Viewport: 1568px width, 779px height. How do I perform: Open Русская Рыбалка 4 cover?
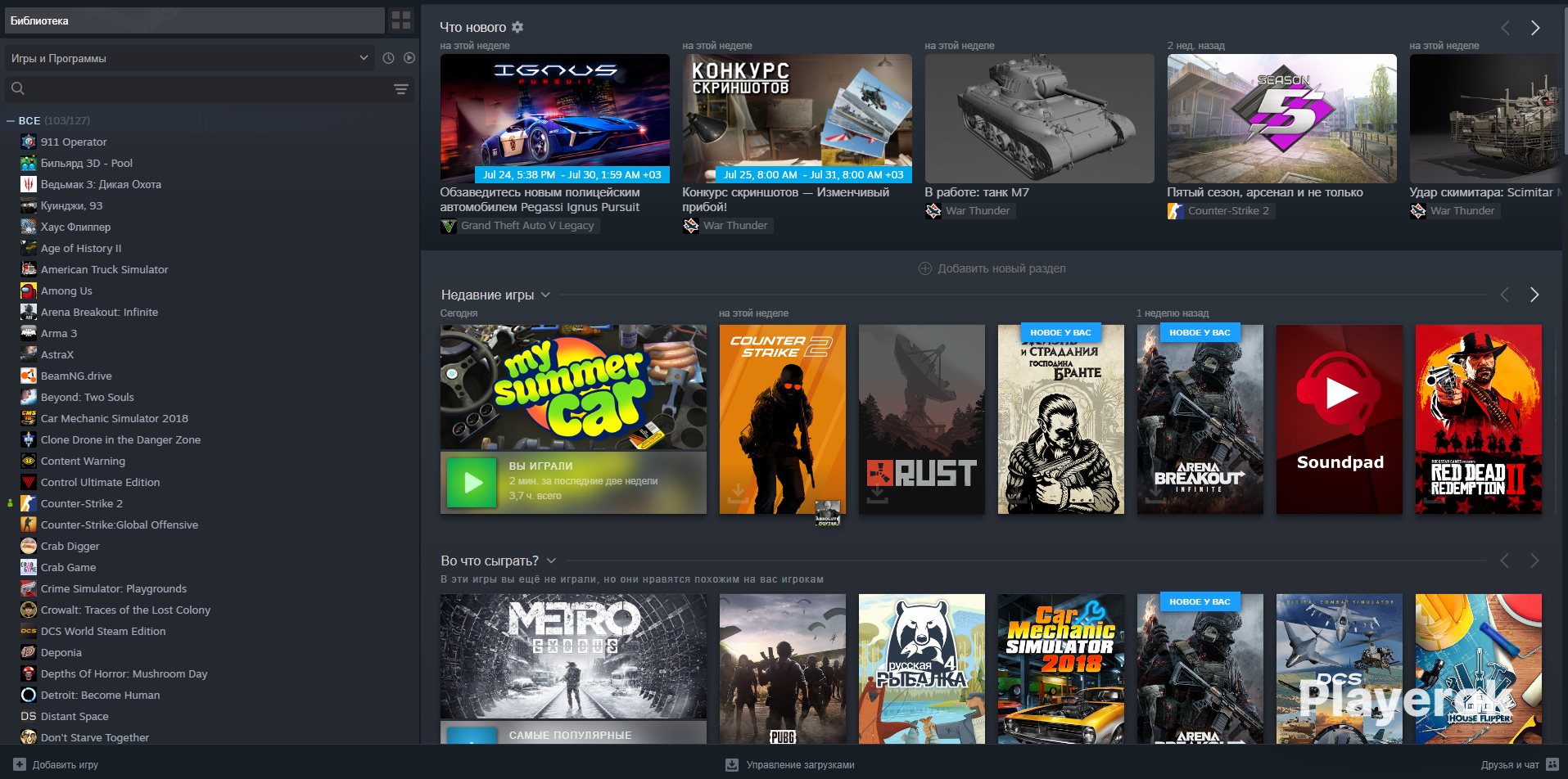click(922, 669)
